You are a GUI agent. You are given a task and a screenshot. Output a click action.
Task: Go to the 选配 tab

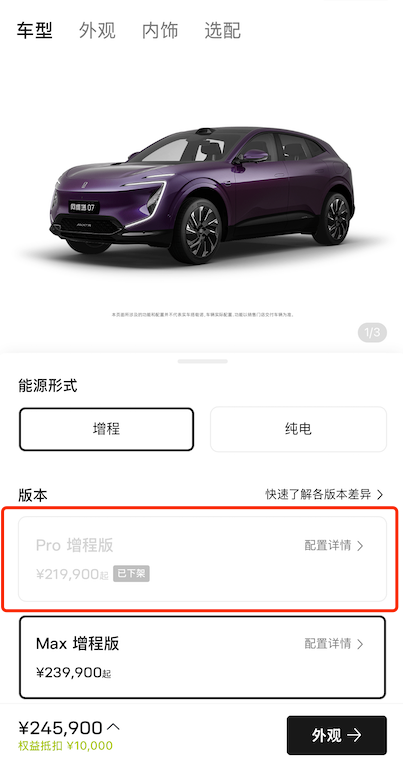coord(222,30)
